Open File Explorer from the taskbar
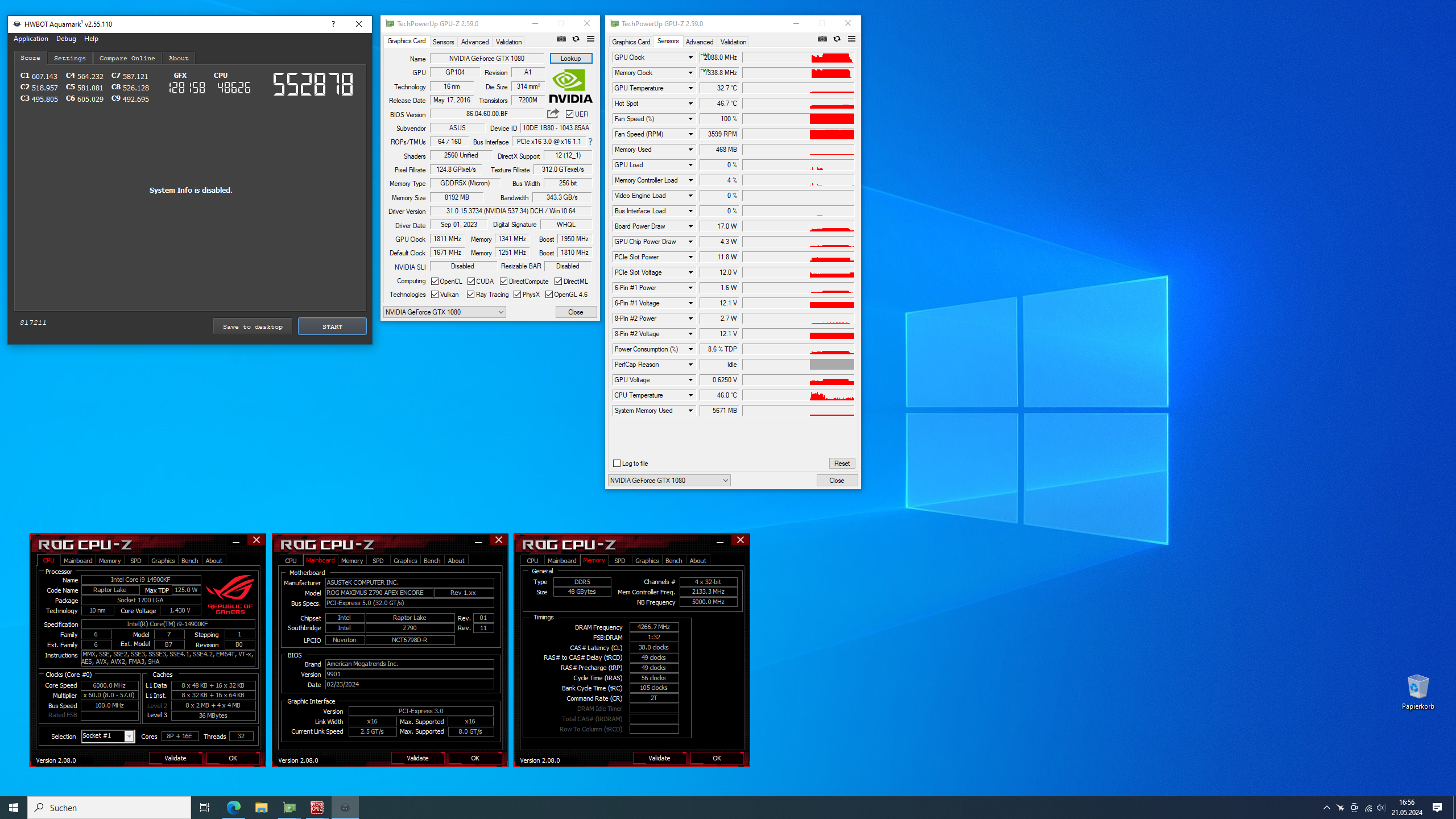This screenshot has width=1456, height=819. pyautogui.click(x=261, y=808)
